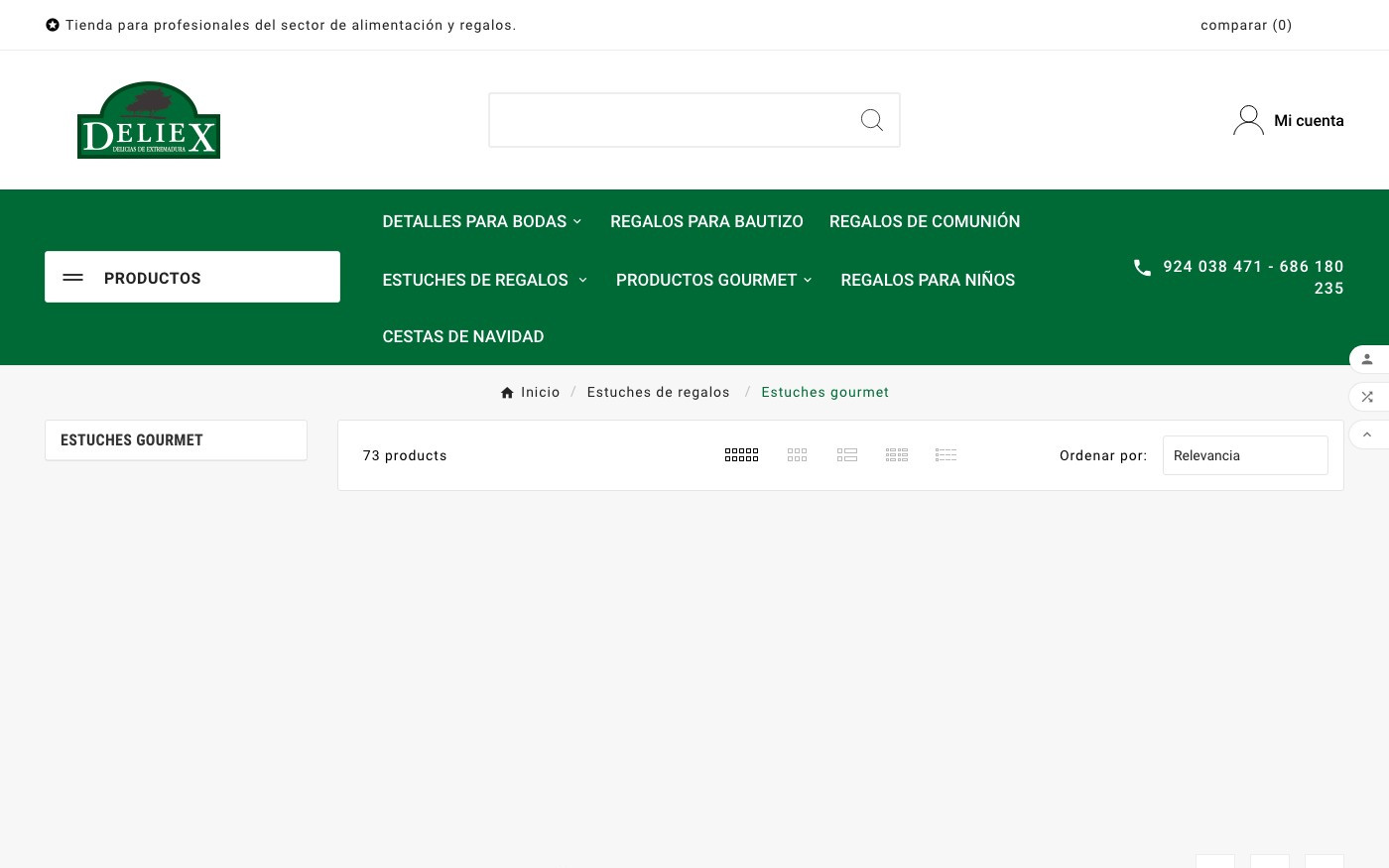This screenshot has width=1389, height=868.
Task: Go to Estuches de regalos breadcrumb
Action: [658, 393]
